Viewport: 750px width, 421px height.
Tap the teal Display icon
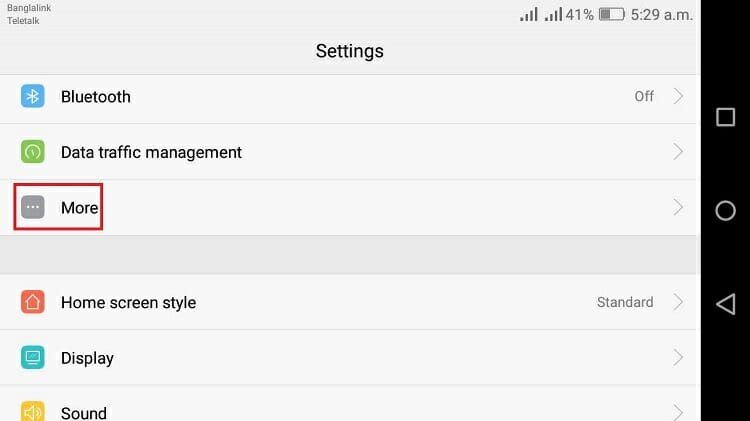[x=33, y=357]
